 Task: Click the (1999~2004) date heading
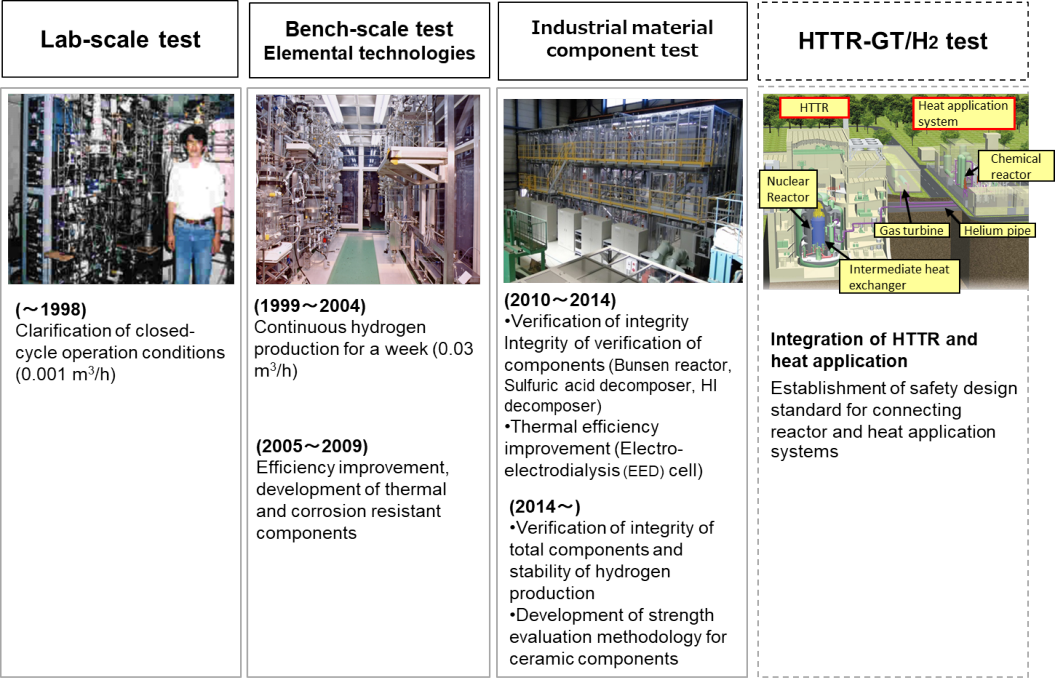click(x=310, y=306)
